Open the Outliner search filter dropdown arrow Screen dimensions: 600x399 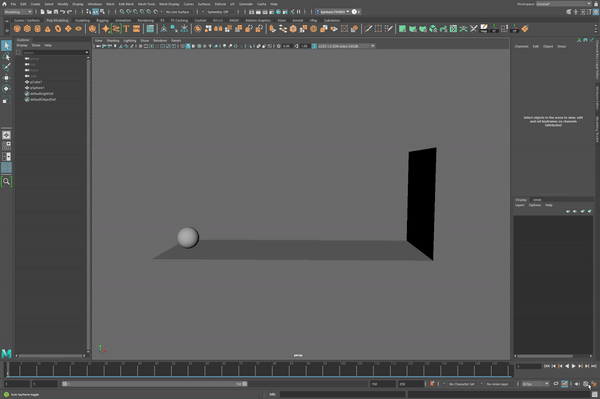tap(87, 52)
